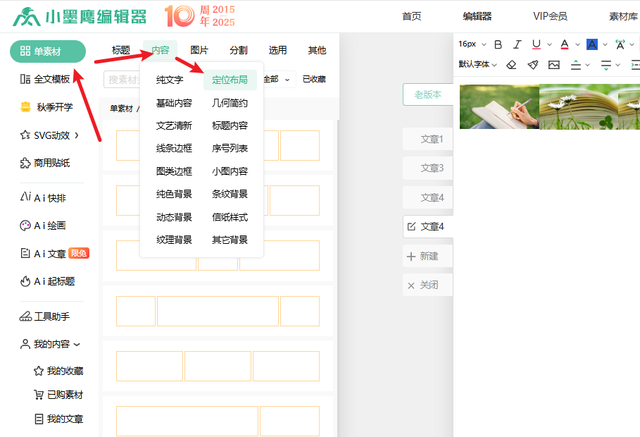Click the 小墨鹰编辑器 logo
640x437 pixels.
(x=79, y=17)
